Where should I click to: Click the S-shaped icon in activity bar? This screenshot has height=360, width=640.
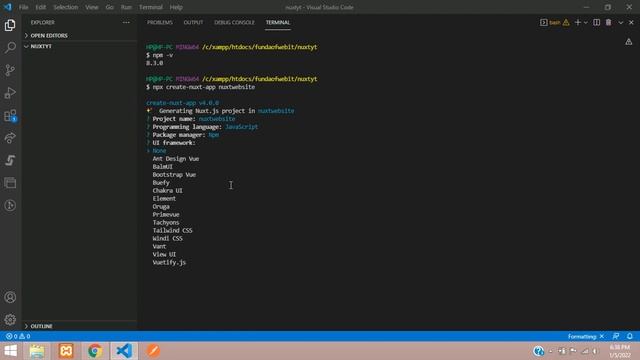[x=10, y=160]
